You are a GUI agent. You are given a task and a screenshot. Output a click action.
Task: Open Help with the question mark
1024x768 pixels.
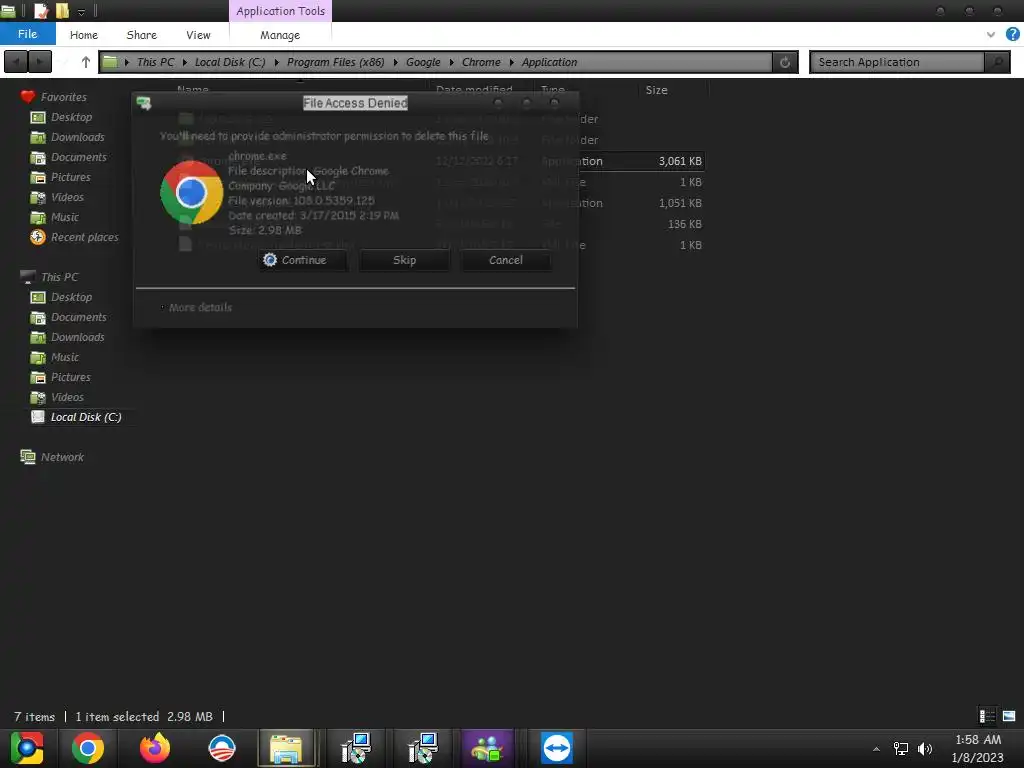point(1013,34)
